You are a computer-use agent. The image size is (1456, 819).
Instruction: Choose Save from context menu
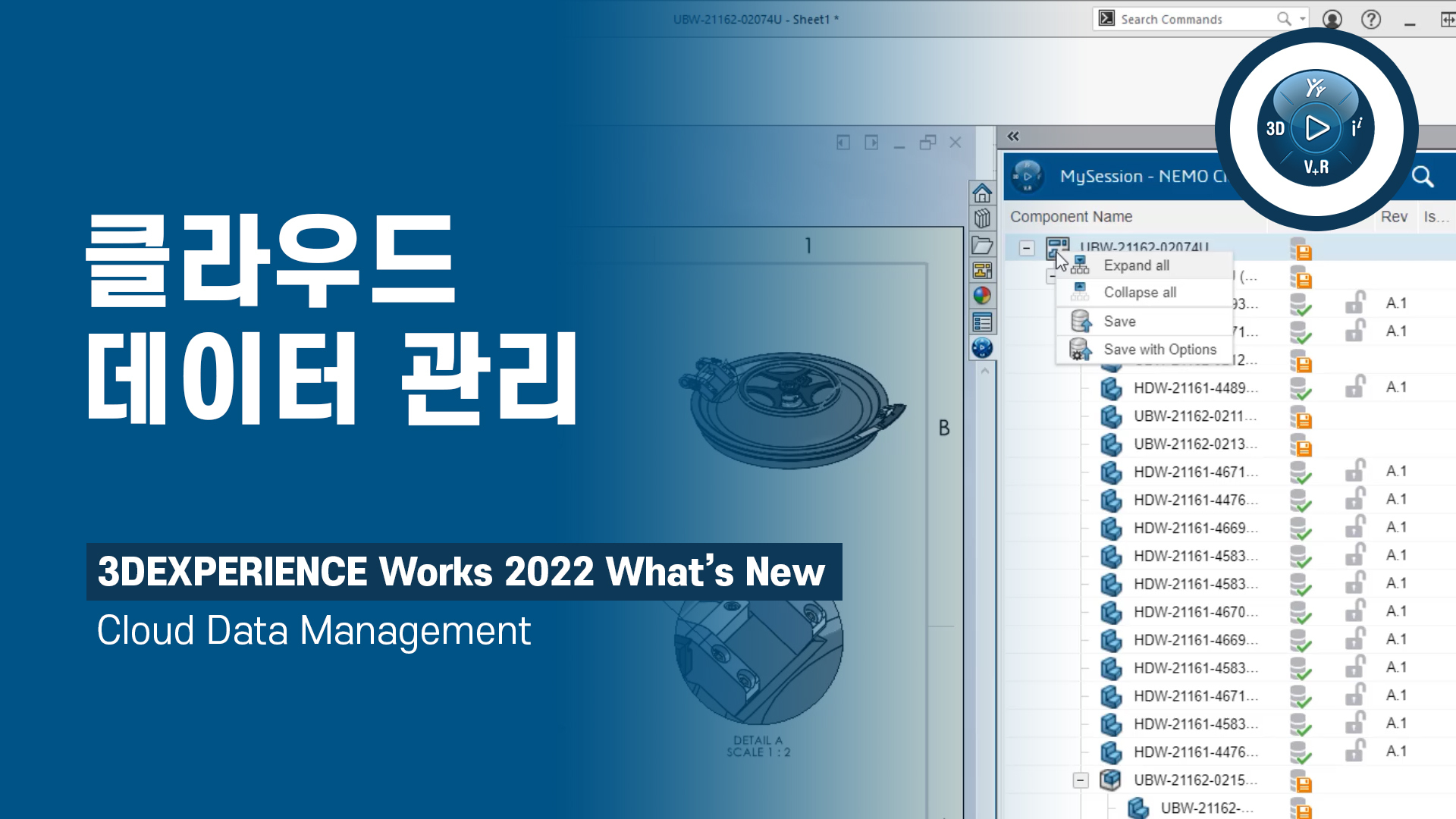[1144, 322]
